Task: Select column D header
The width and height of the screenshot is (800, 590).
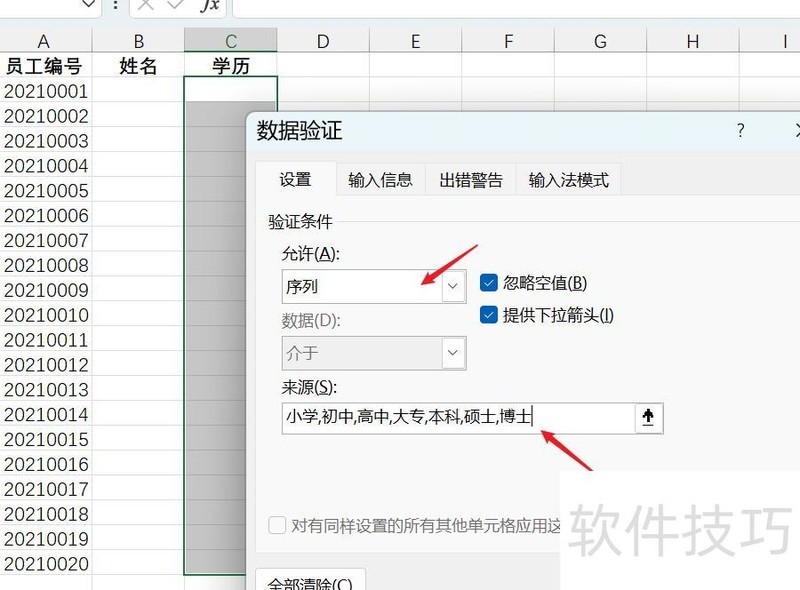Action: coord(323,41)
